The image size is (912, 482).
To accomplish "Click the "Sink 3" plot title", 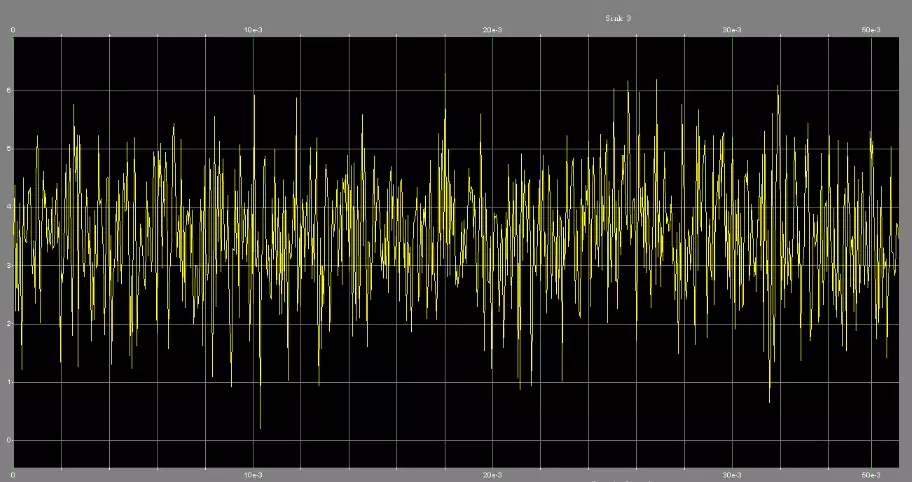I will click(x=618, y=19).
